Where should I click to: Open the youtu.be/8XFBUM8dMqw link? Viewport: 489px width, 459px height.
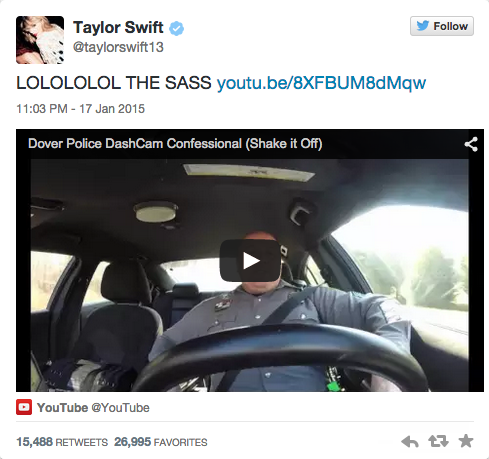(x=321, y=83)
